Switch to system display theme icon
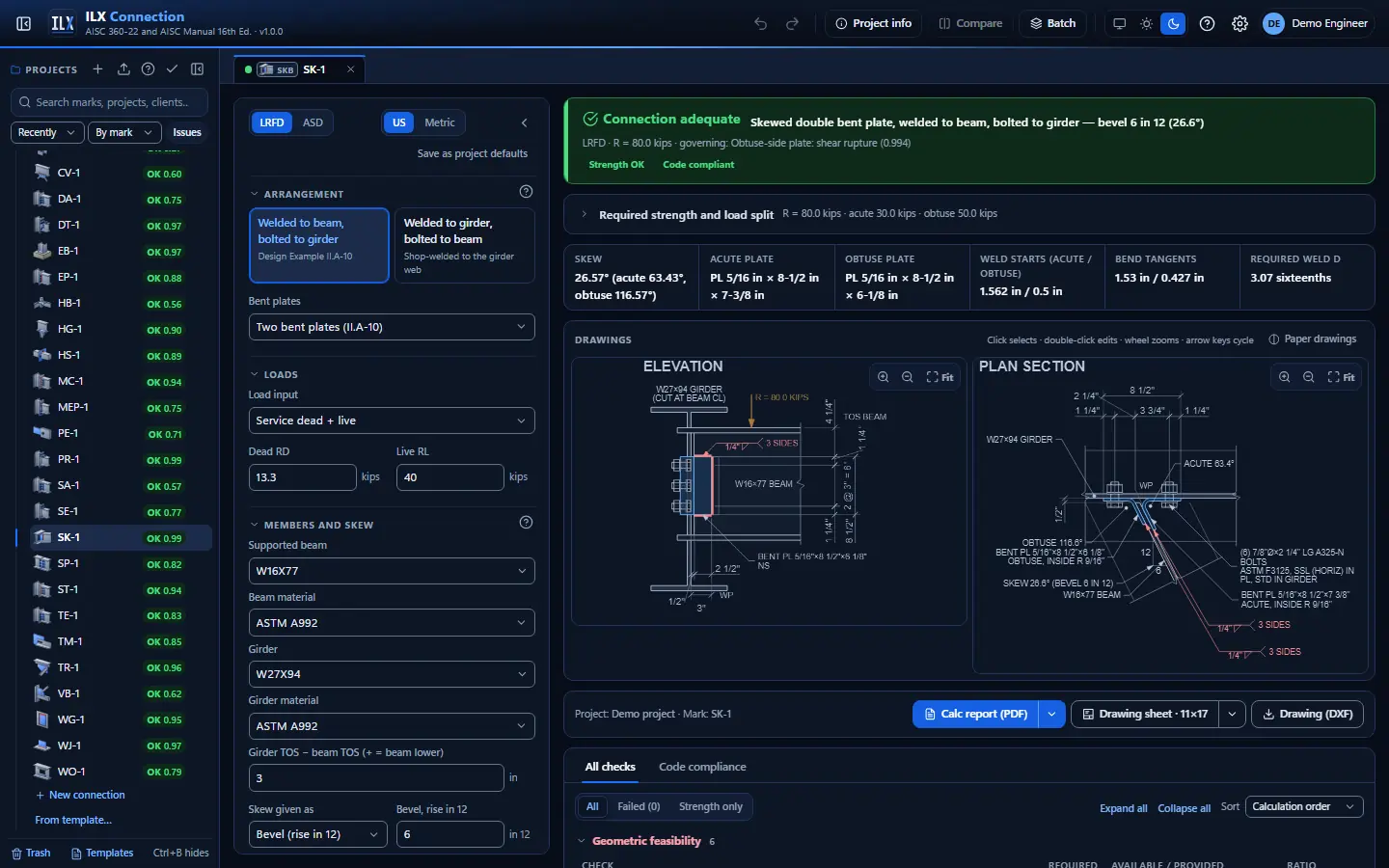This screenshot has width=1389, height=868. pos(1119,23)
